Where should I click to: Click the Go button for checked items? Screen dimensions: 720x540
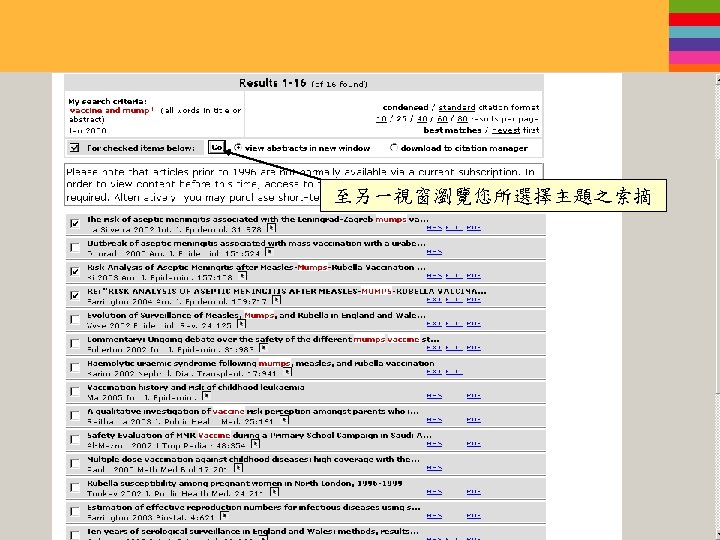[217, 147]
